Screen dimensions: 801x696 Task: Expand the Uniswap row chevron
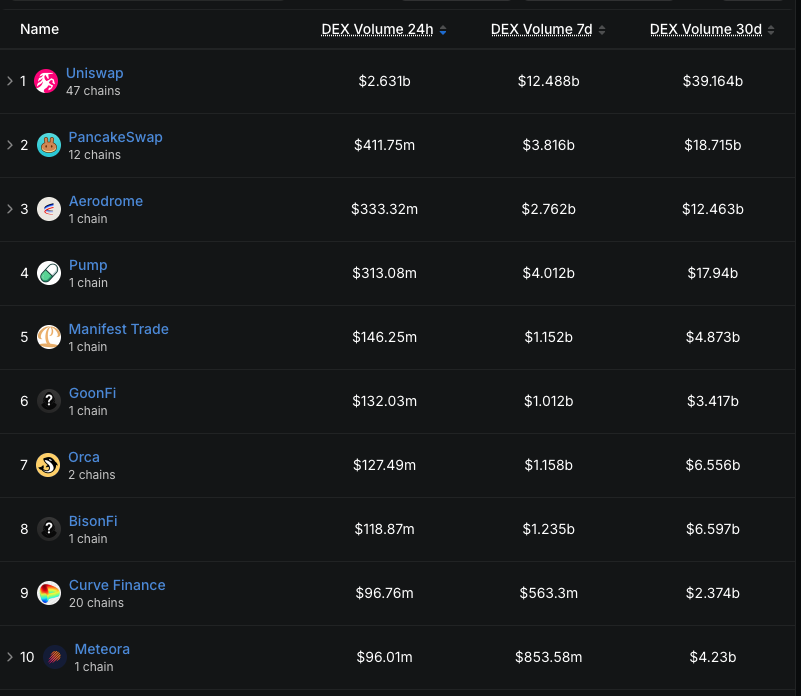tap(10, 81)
